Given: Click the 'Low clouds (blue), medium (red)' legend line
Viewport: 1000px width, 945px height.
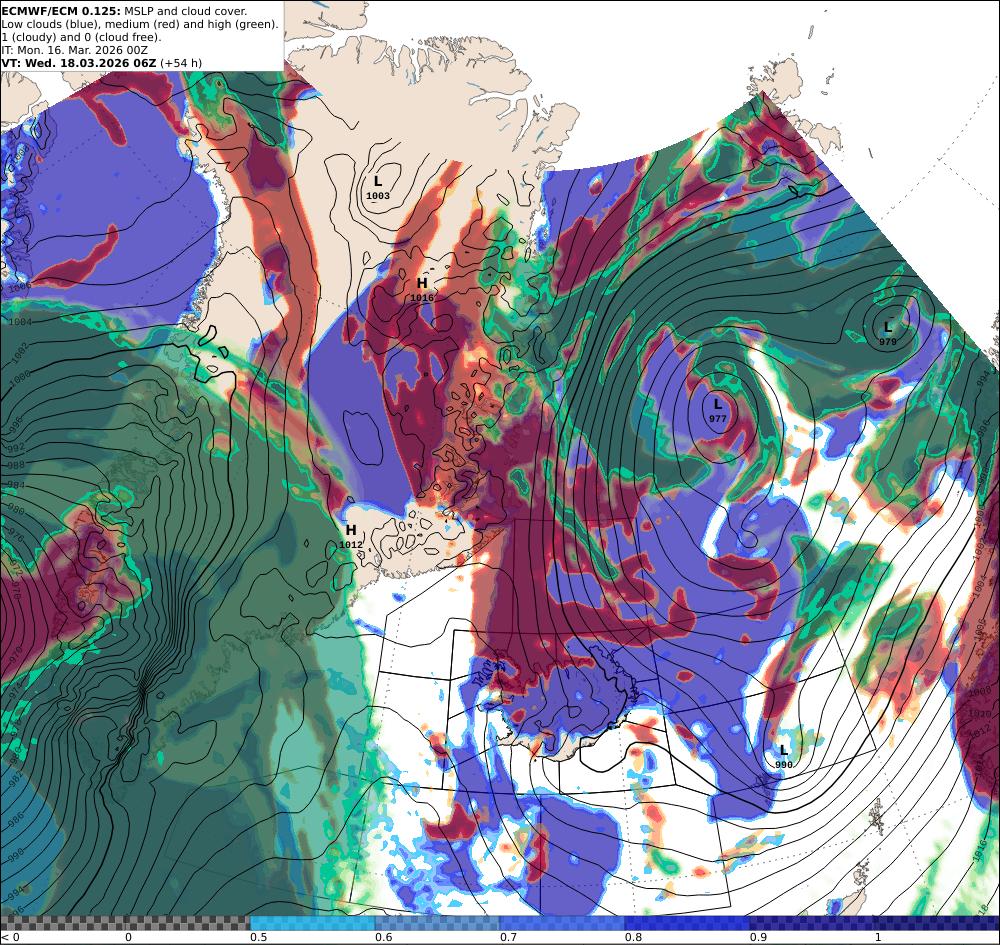Looking at the screenshot, I should (140, 24).
